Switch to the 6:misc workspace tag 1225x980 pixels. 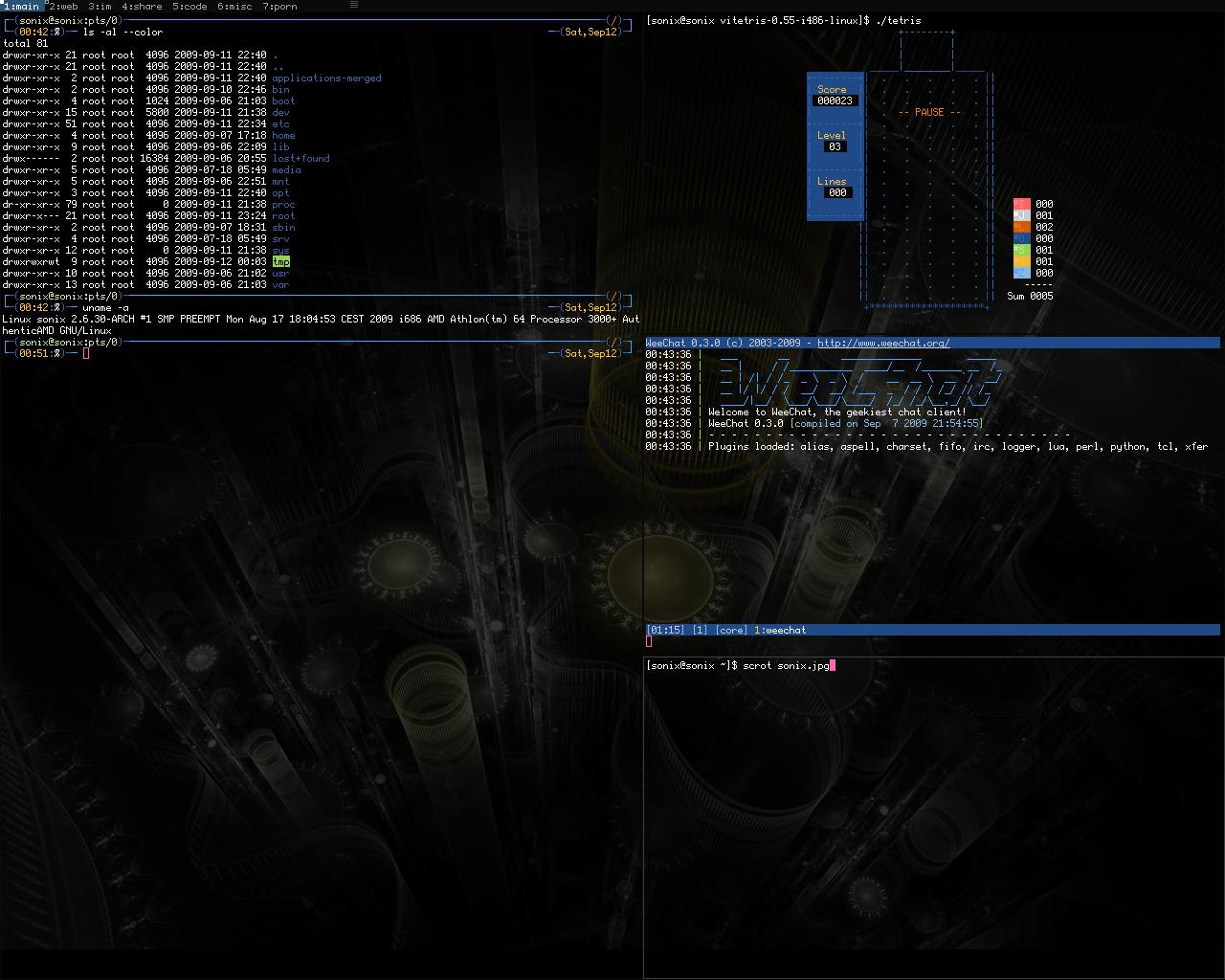[x=234, y=6]
